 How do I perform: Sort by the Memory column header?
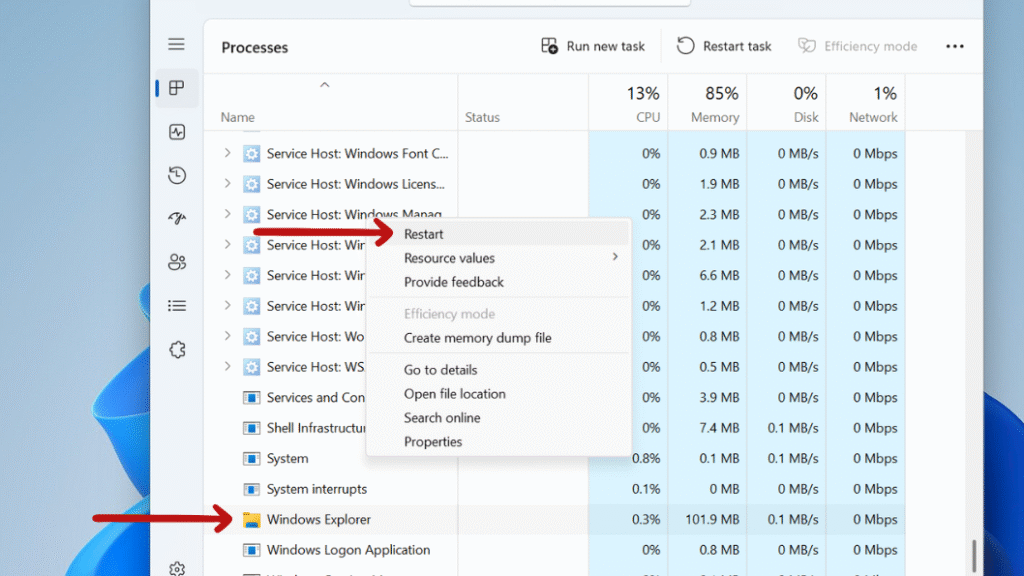707,104
